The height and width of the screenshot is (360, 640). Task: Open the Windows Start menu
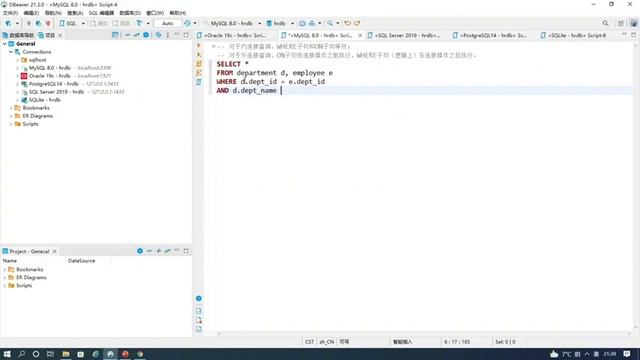pyautogui.click(x=7, y=354)
